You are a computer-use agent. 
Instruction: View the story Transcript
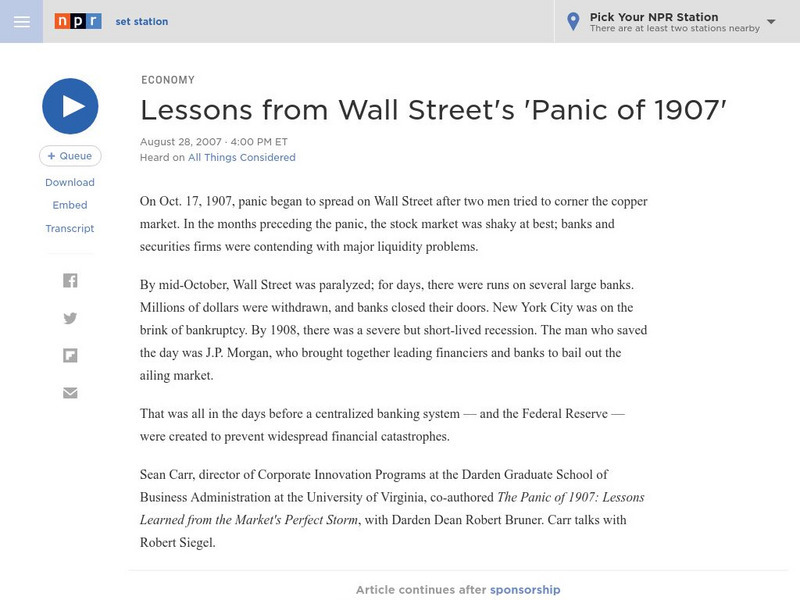70,228
